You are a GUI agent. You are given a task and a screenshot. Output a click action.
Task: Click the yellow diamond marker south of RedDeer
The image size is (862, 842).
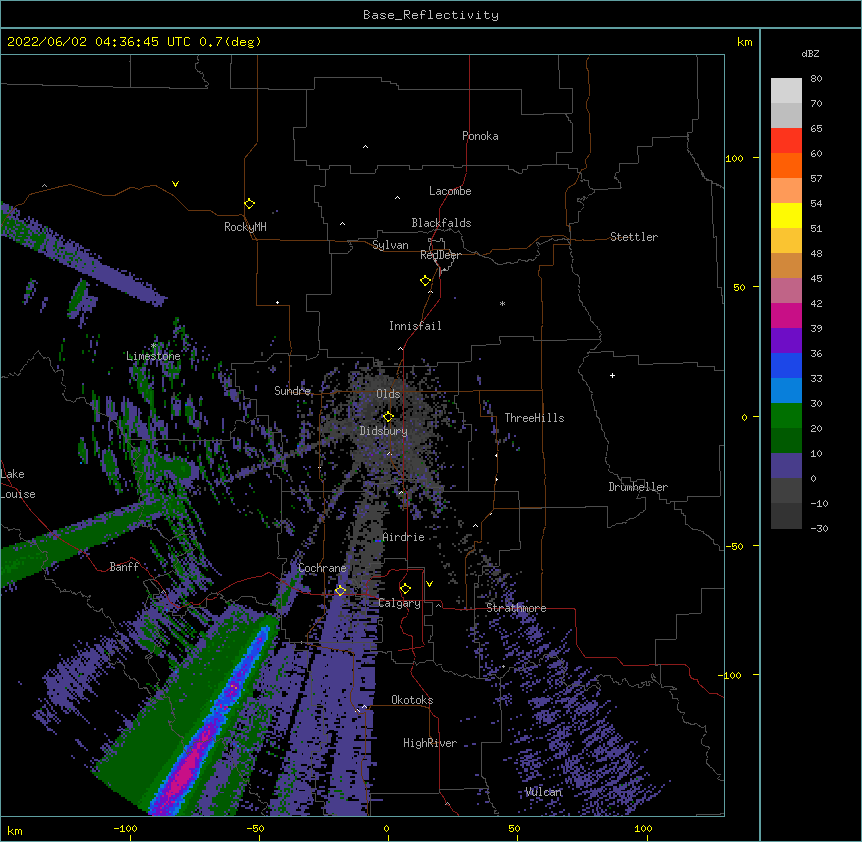(x=426, y=280)
